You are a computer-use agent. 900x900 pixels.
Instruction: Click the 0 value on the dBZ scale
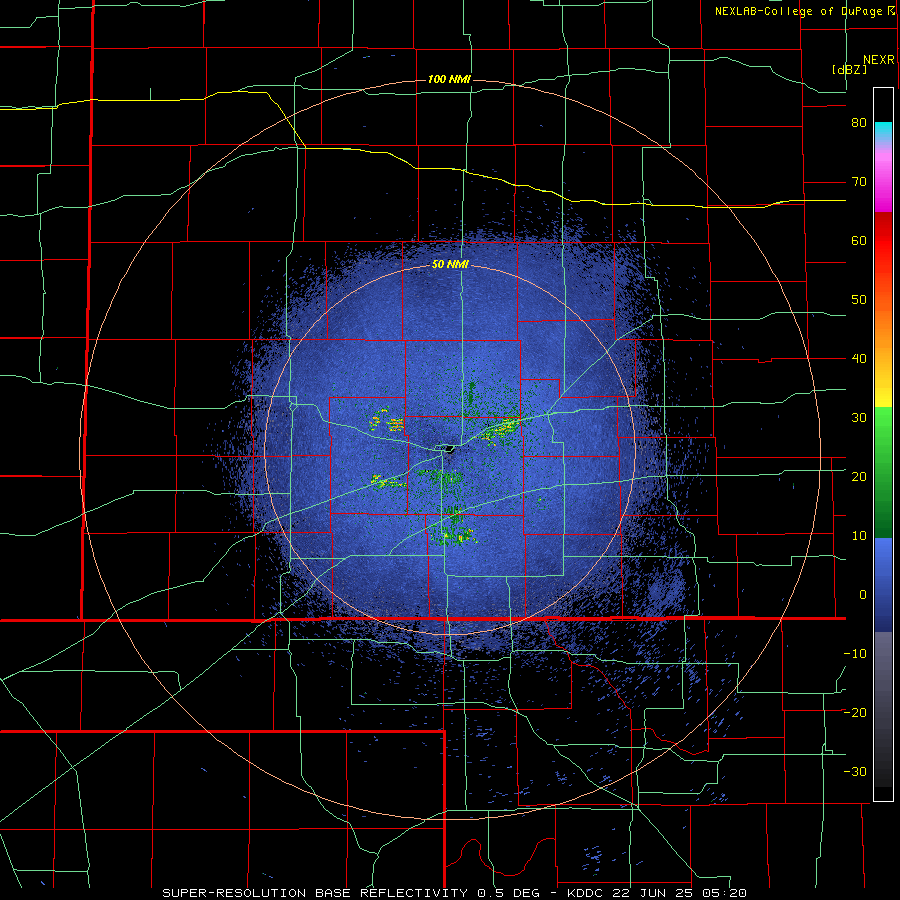click(863, 595)
